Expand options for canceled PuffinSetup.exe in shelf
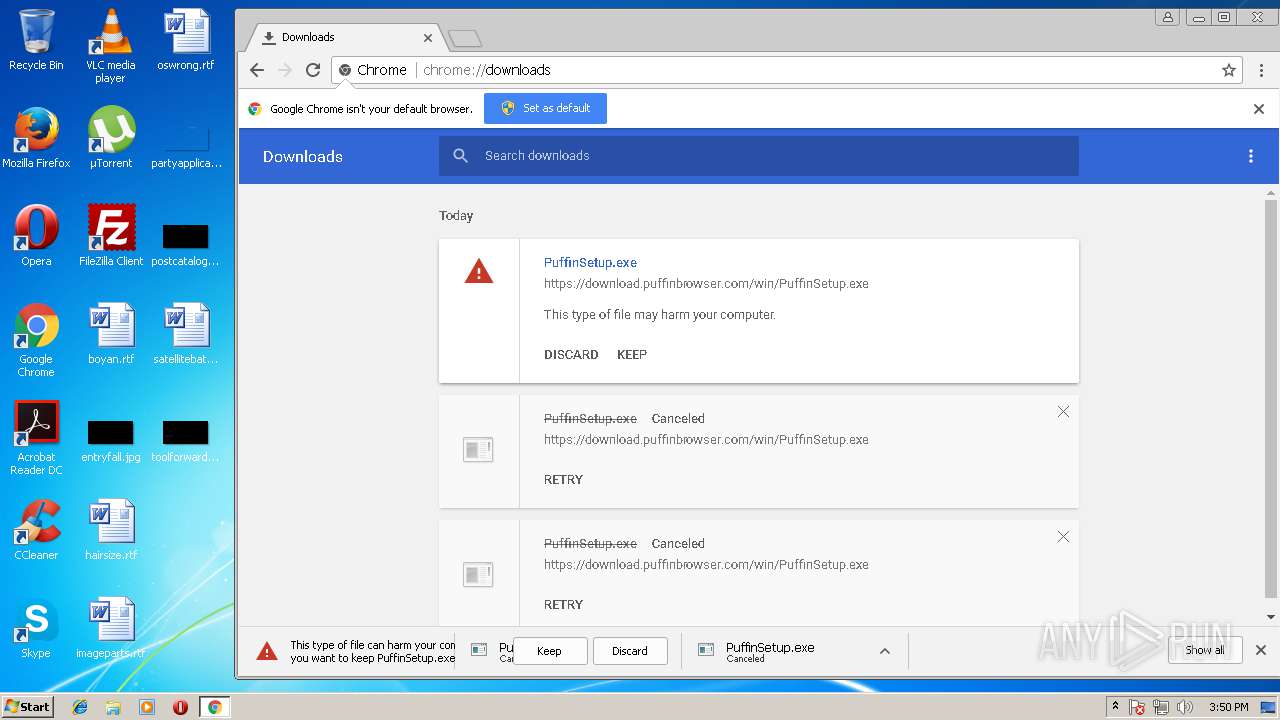Image resolution: width=1280 pixels, height=720 pixels. point(884,651)
